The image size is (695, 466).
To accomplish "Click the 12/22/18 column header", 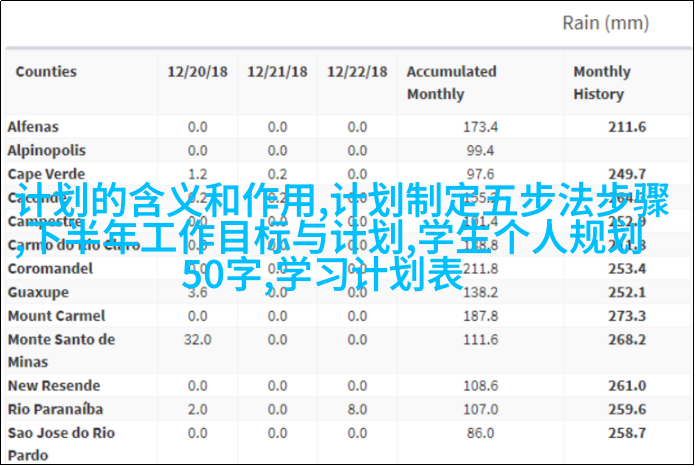I will [x=356, y=72].
